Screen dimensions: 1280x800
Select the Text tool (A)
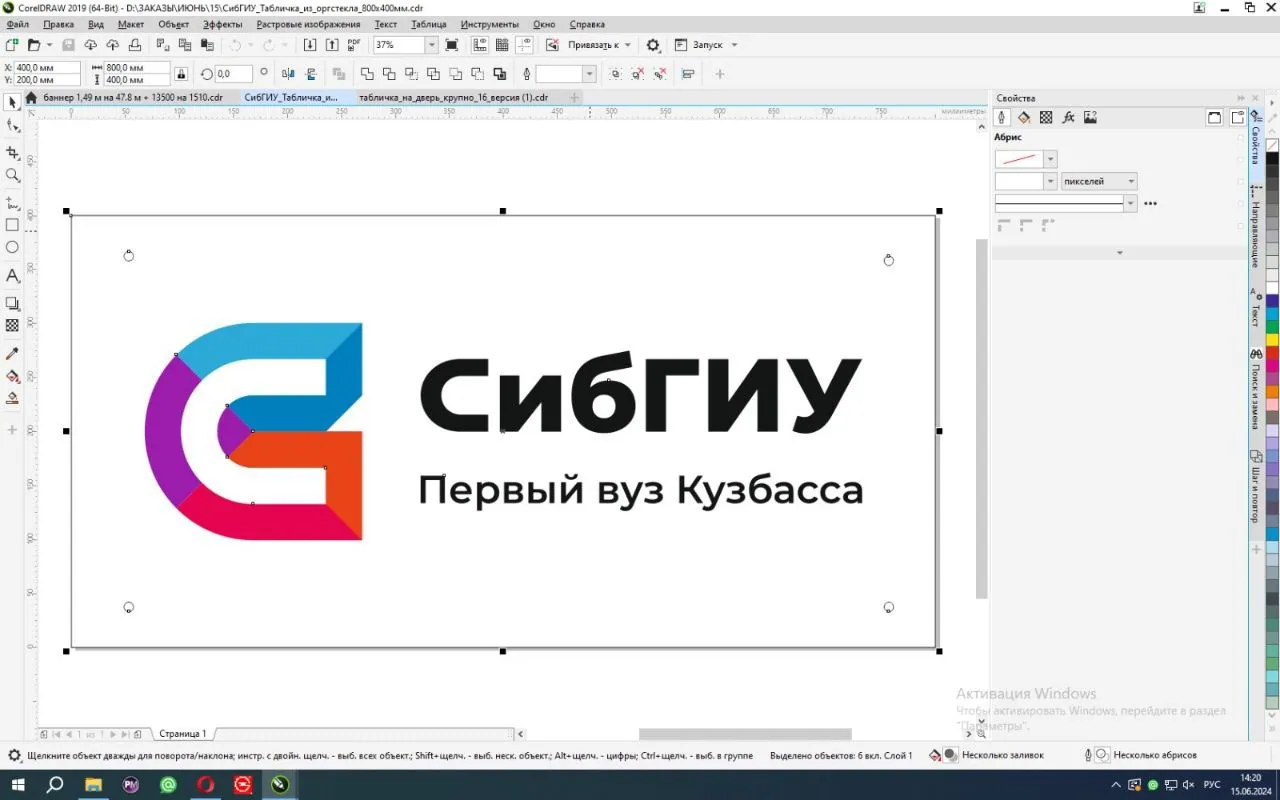pos(12,275)
